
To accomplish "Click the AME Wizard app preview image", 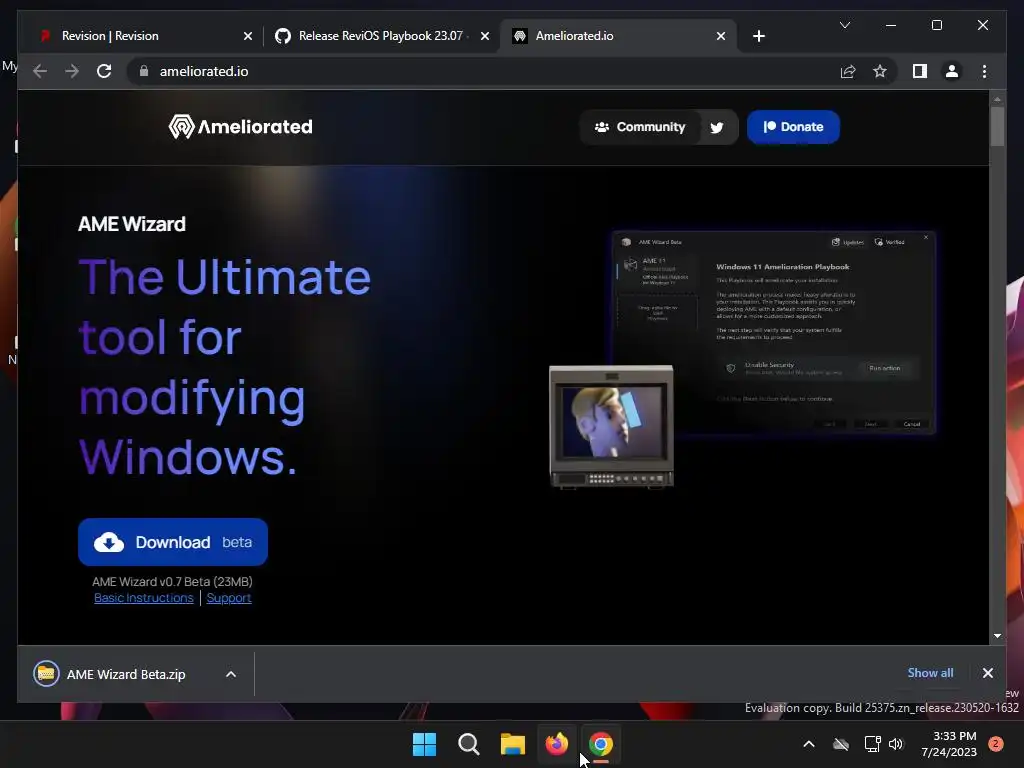I will [774, 332].
